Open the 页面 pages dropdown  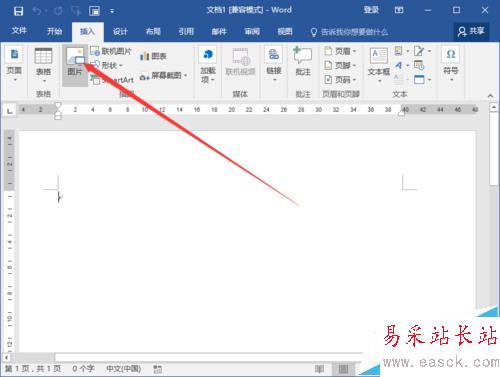(x=14, y=65)
